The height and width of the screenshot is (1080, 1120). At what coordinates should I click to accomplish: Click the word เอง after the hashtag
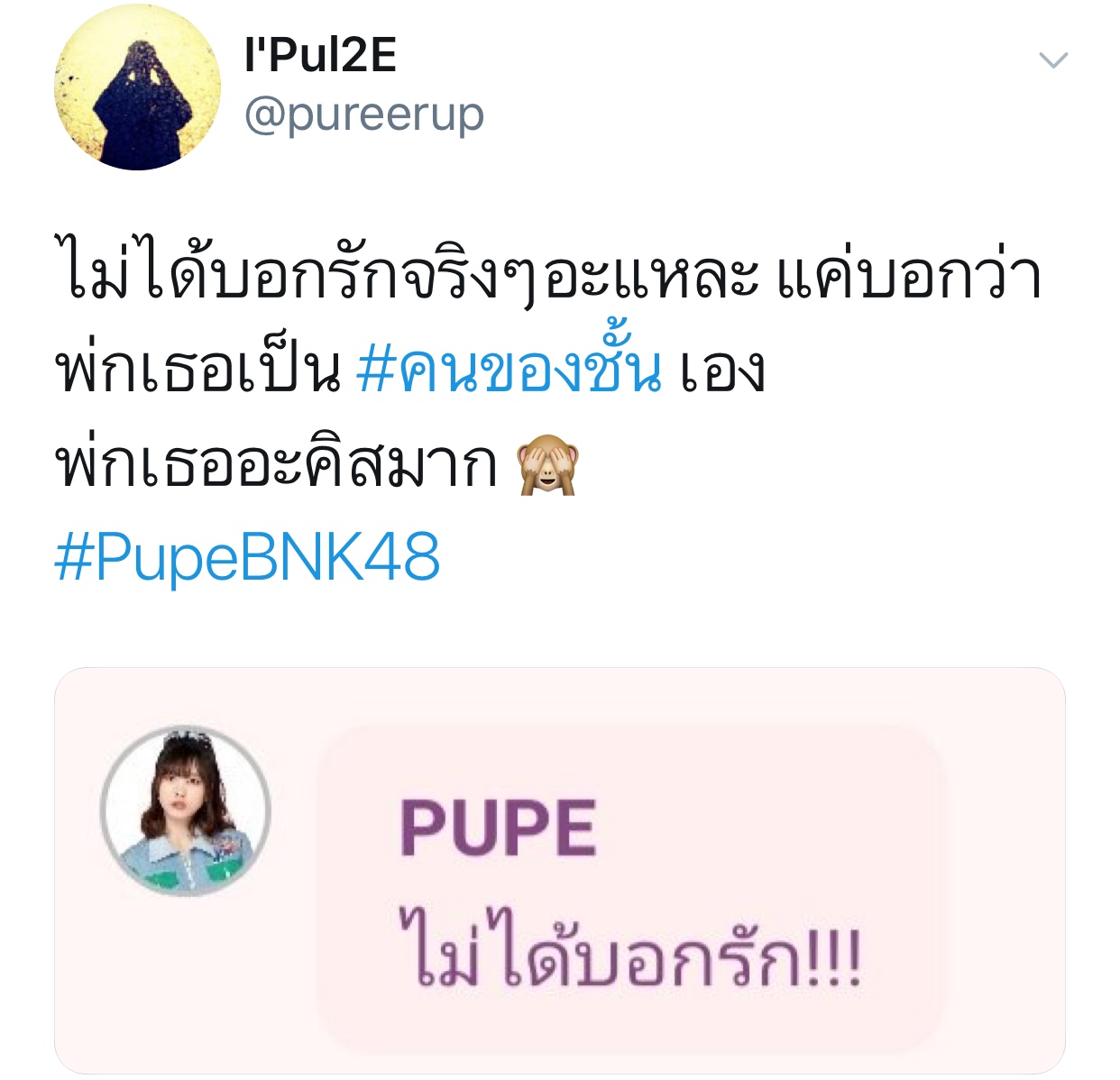point(723,371)
